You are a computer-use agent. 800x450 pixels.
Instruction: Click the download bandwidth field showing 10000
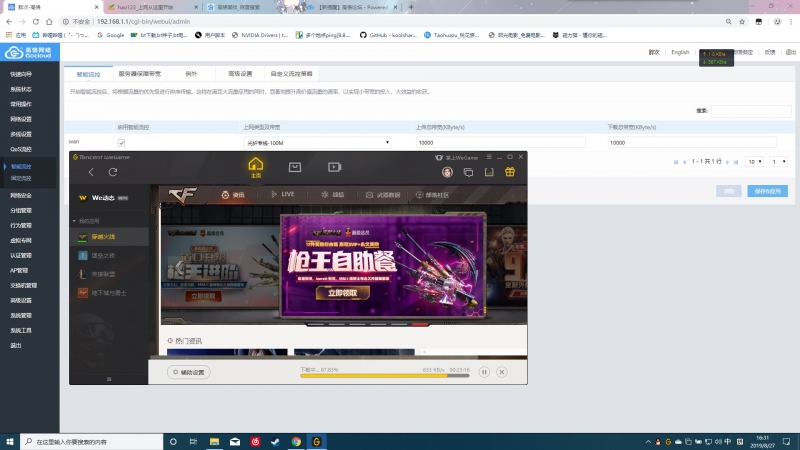(692, 143)
